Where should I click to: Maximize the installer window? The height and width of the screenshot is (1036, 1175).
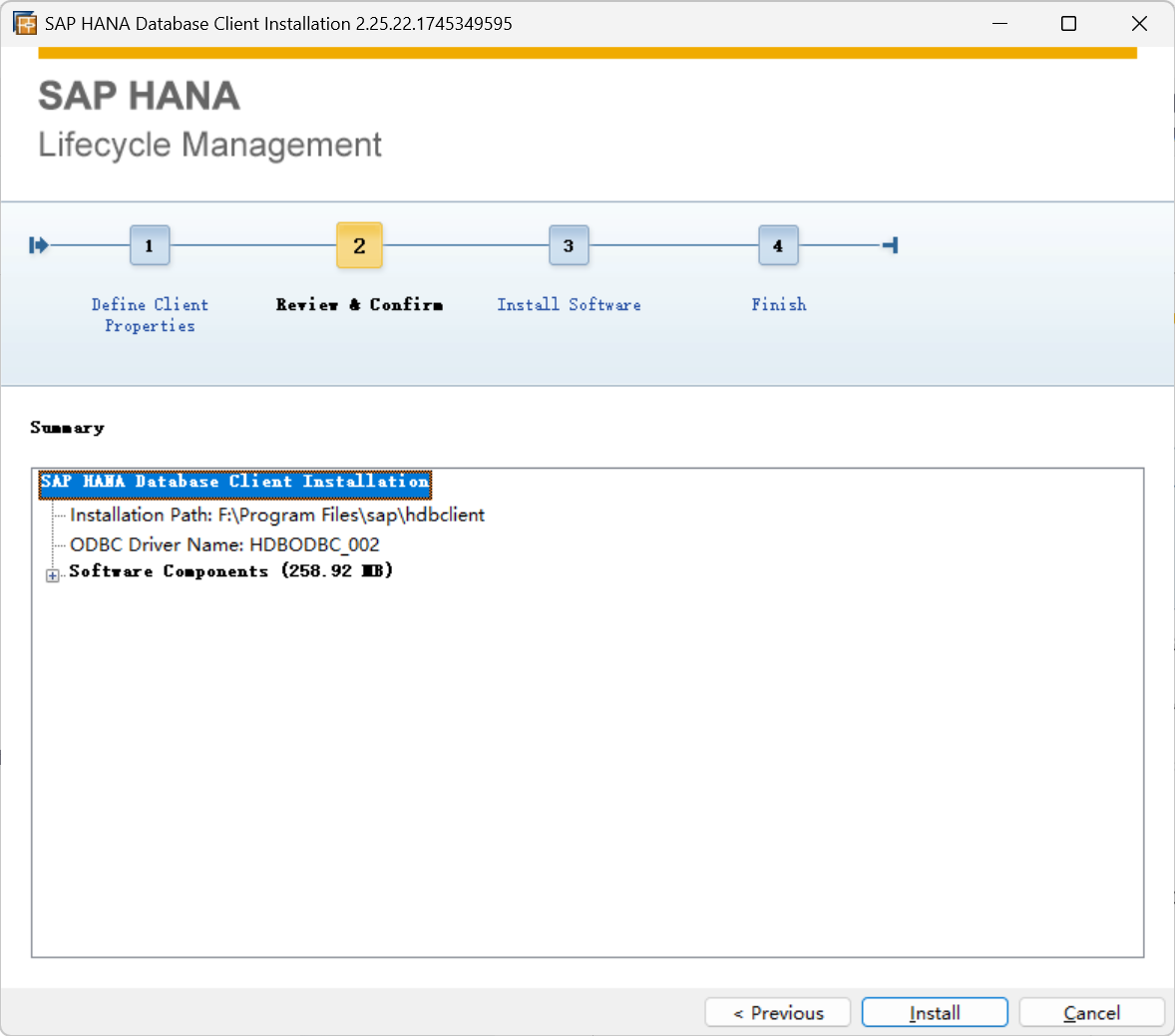[1068, 23]
